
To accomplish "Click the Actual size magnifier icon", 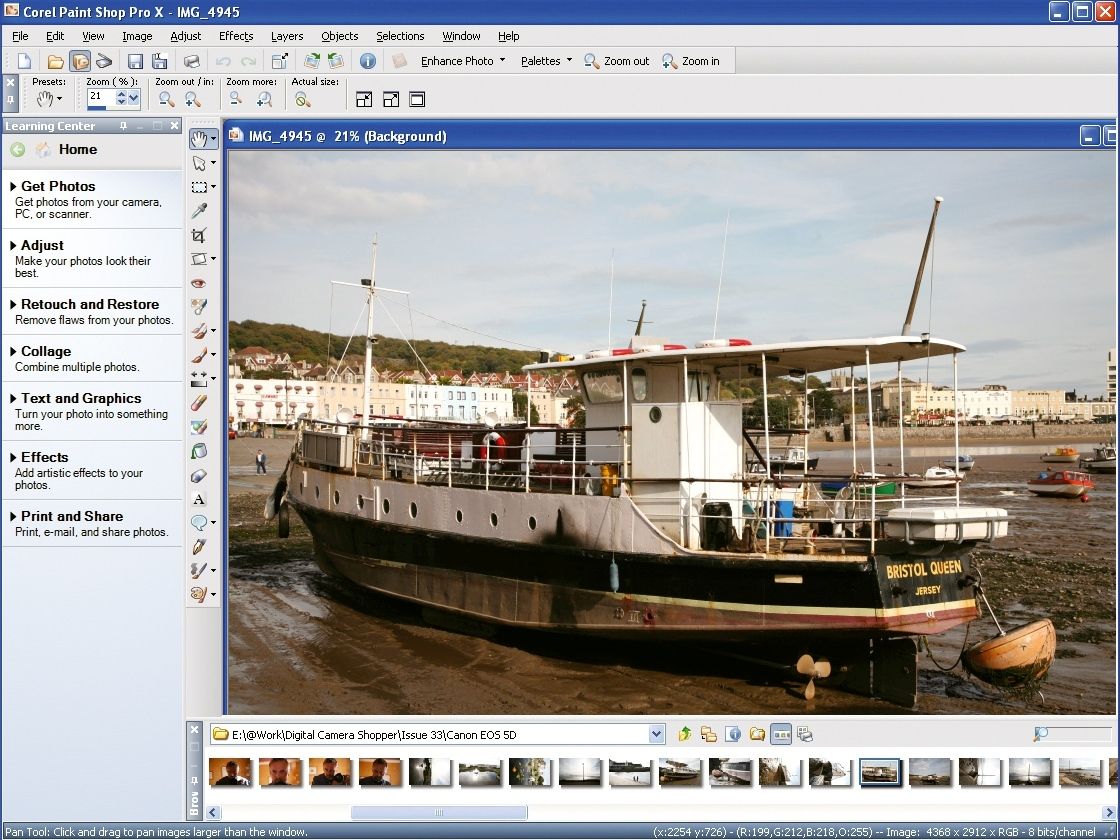I will 302,99.
